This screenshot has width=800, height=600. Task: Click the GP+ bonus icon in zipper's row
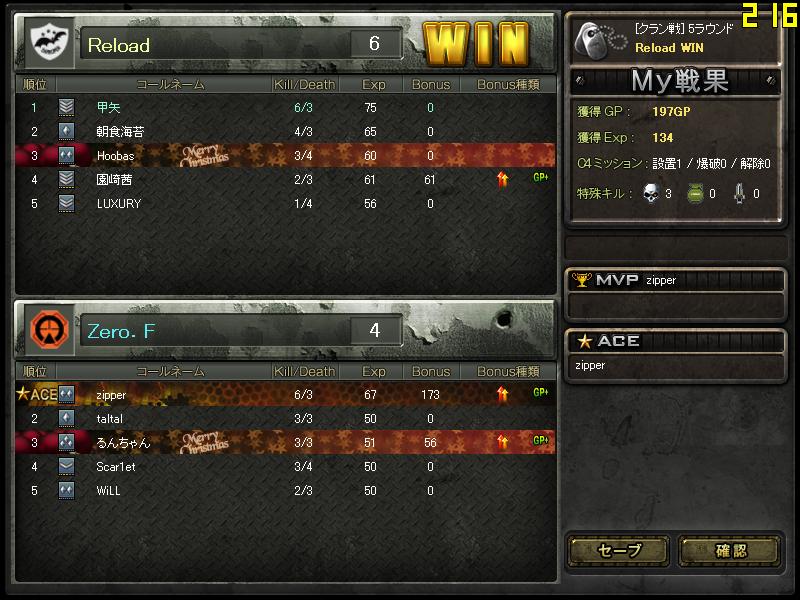pos(540,392)
